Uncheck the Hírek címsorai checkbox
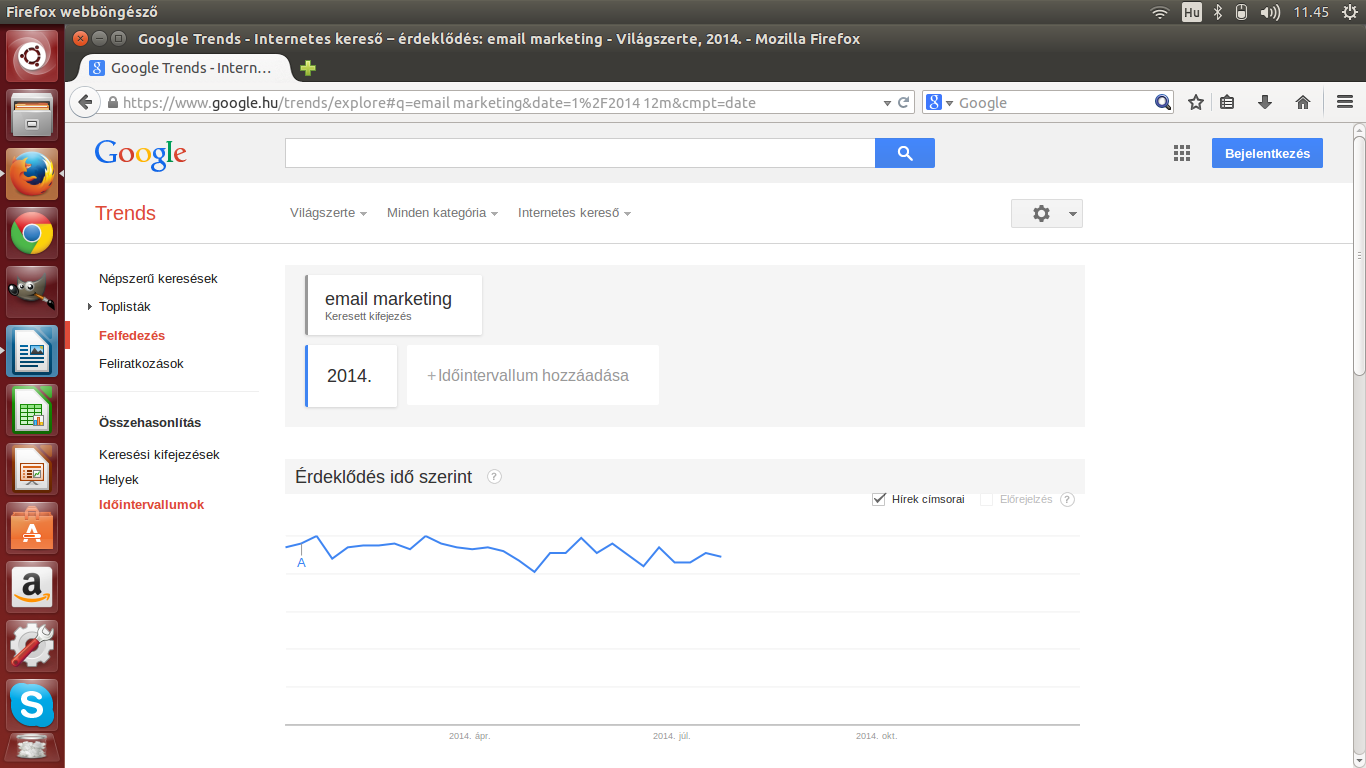 coord(879,499)
